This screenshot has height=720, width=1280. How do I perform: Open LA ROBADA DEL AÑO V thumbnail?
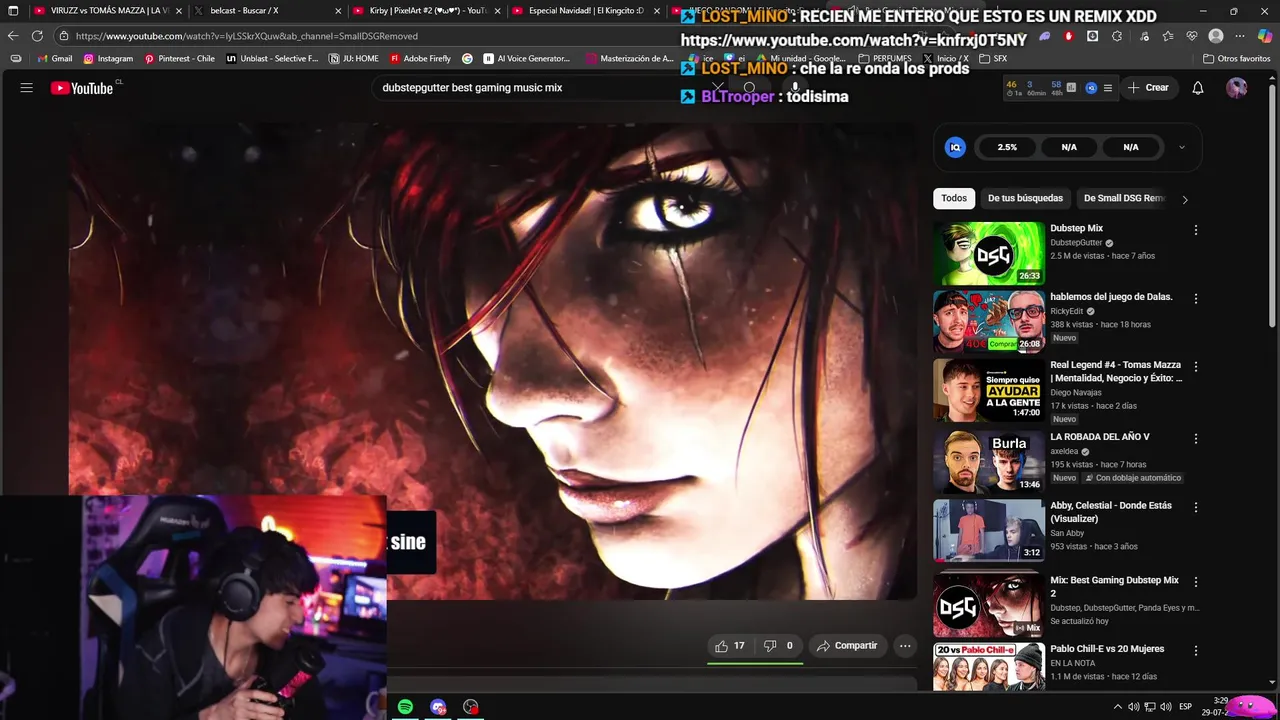tap(989, 462)
